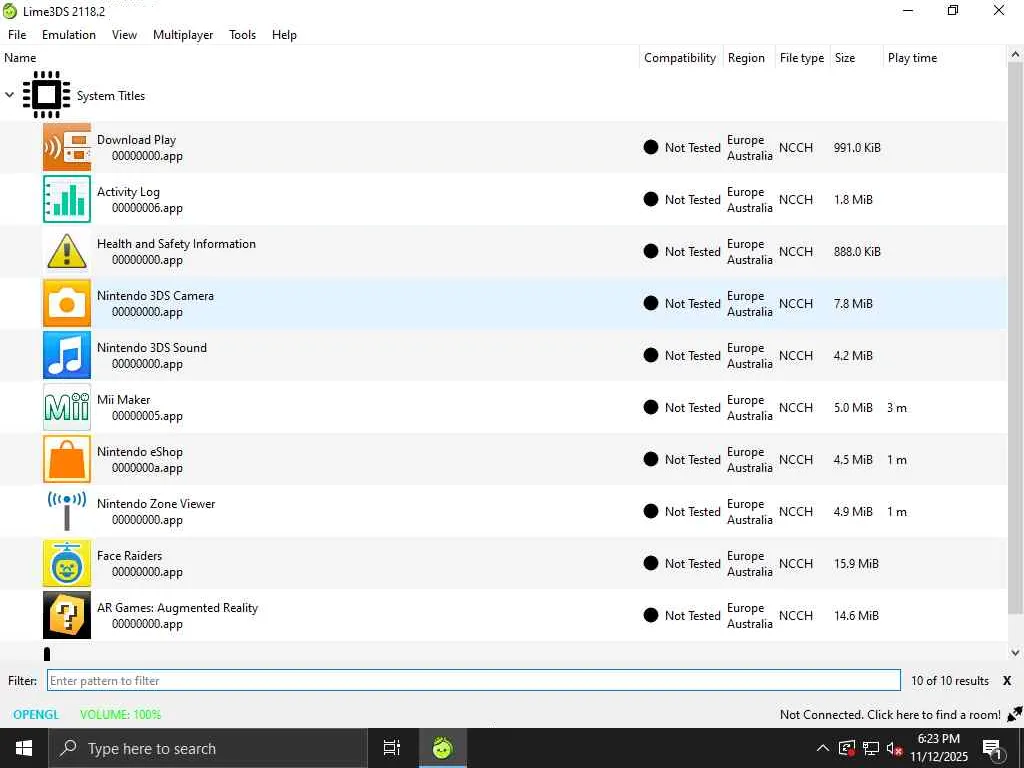1024x768 pixels.
Task: Toggle the OPENGL graphics API indicator
Action: click(36, 714)
